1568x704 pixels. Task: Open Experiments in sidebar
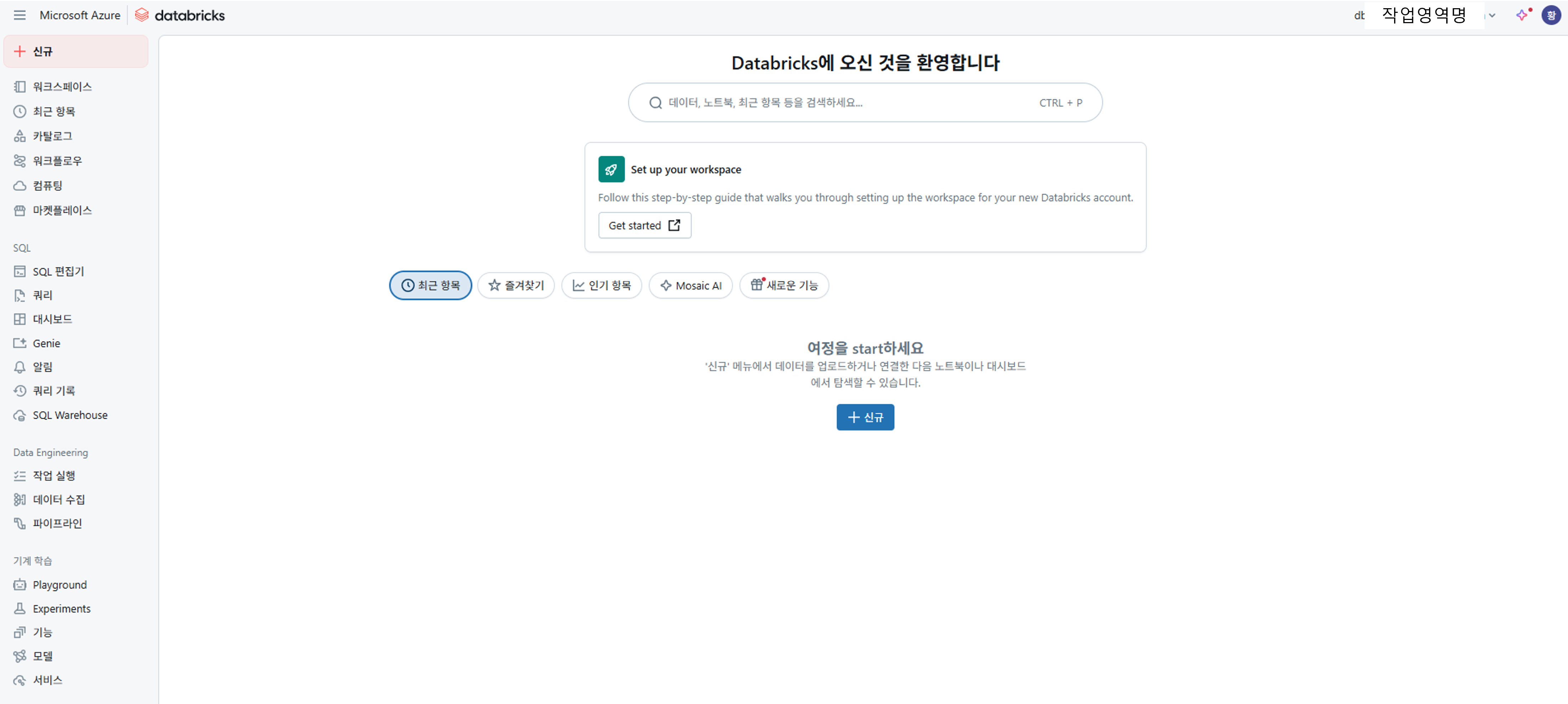pyautogui.click(x=76, y=609)
